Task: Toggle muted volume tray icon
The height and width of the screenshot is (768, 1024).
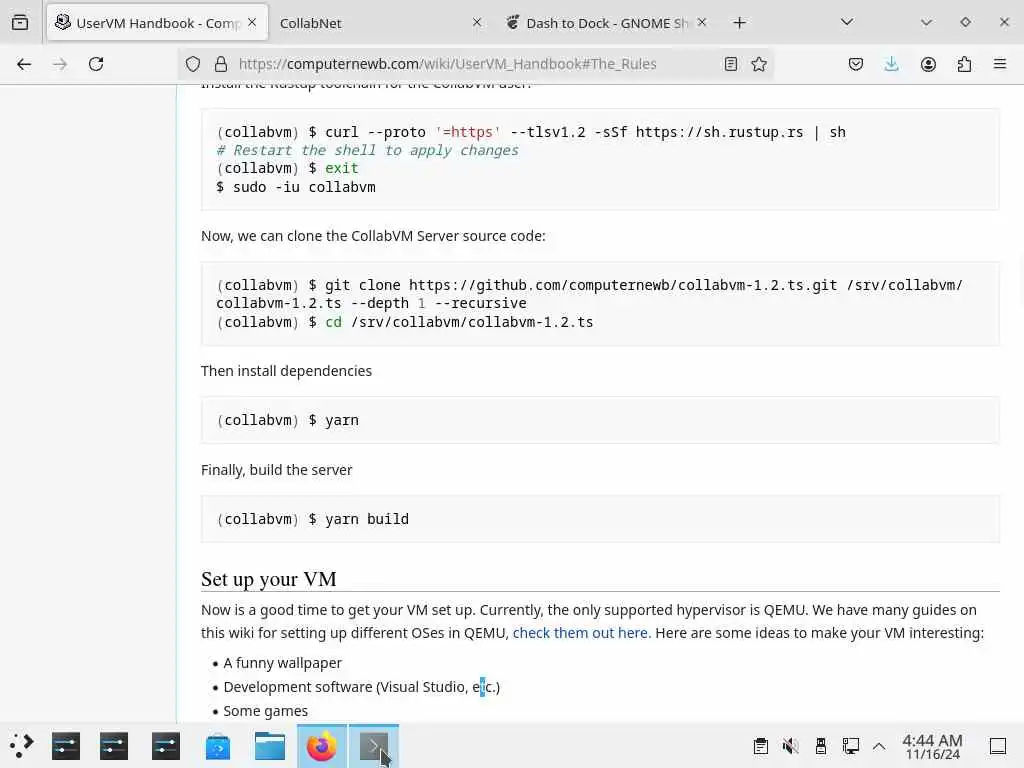Action: point(790,746)
